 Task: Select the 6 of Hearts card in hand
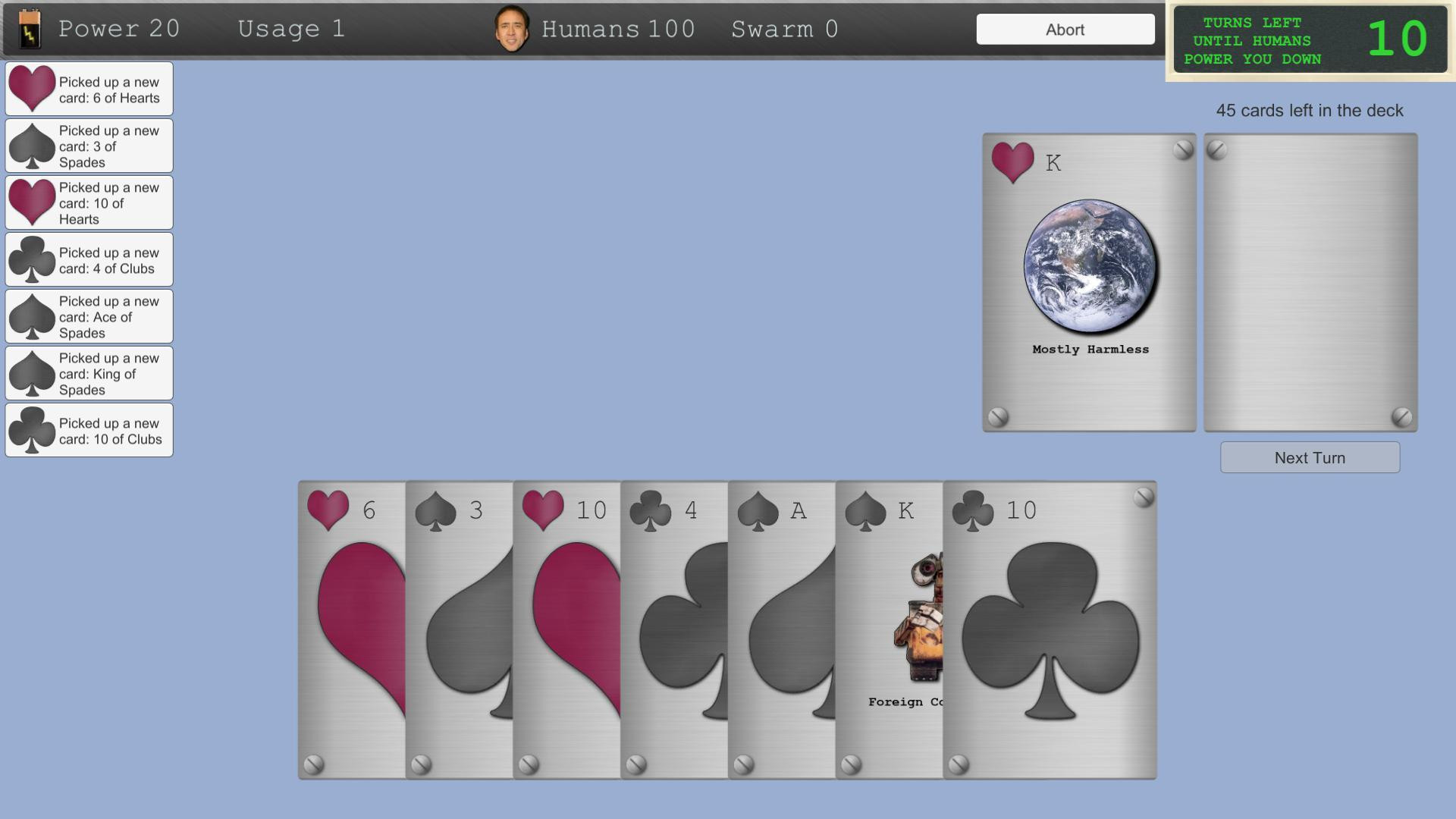click(x=352, y=629)
